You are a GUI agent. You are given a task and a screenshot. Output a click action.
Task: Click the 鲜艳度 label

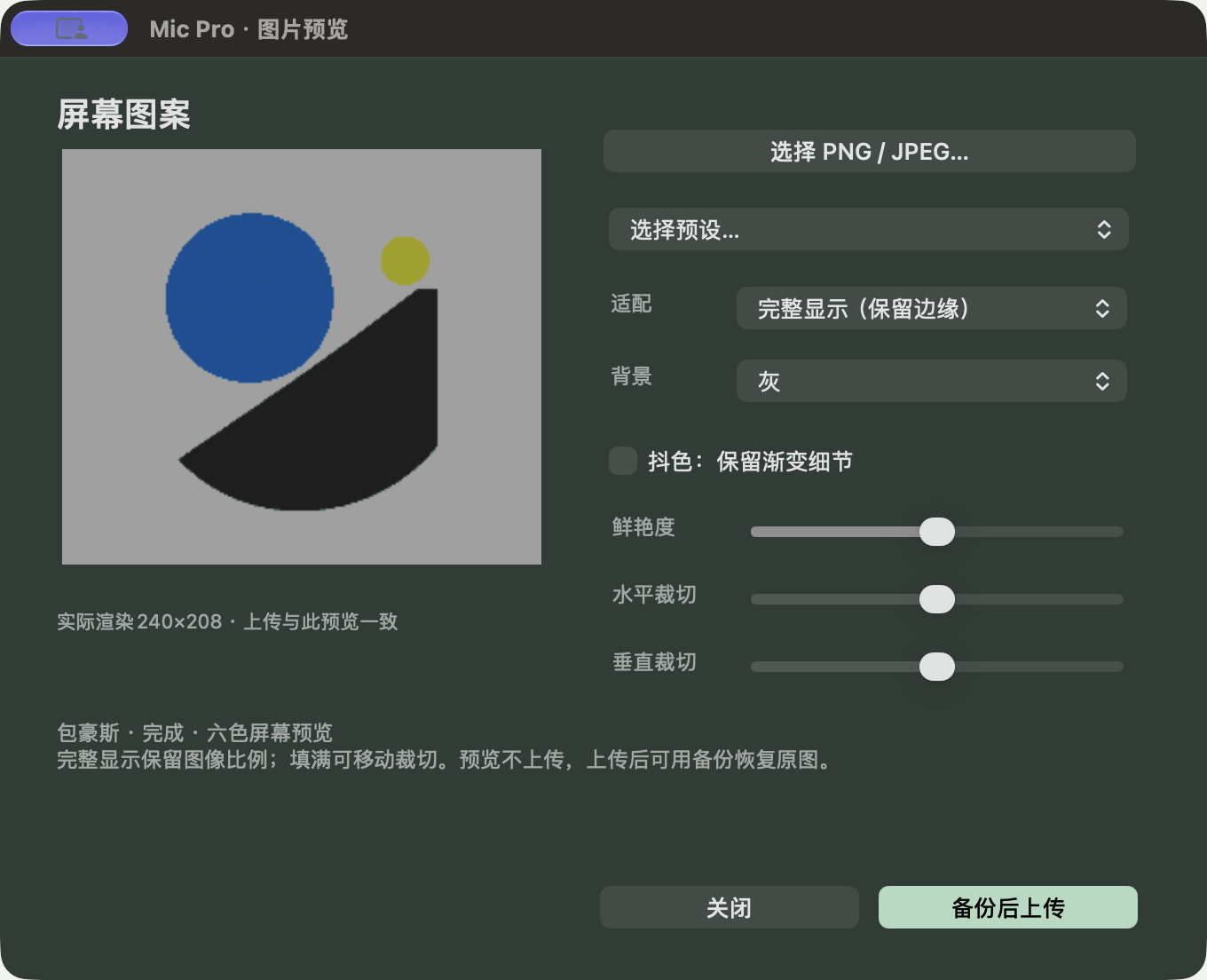point(643,527)
